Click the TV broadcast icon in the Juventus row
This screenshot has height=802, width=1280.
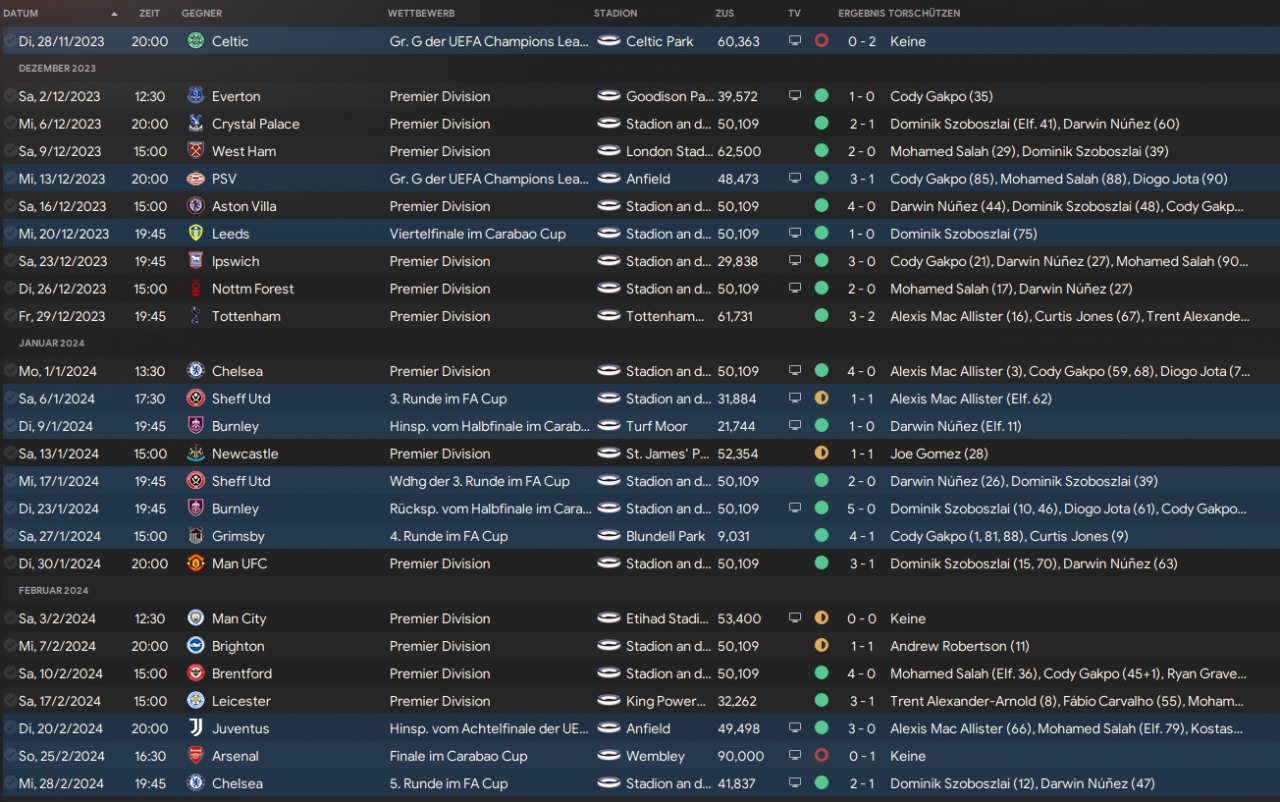point(795,729)
